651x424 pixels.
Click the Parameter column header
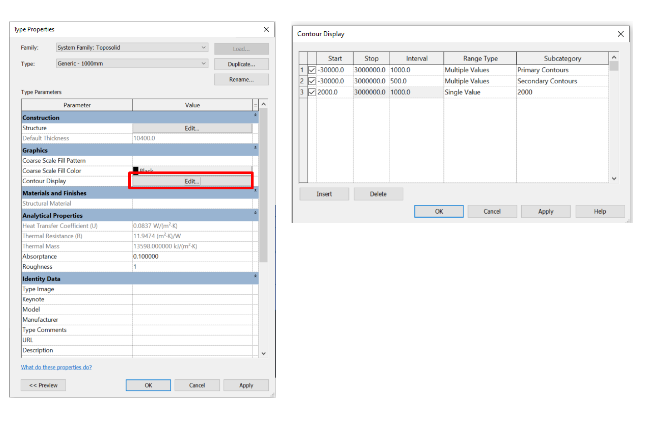(77, 105)
